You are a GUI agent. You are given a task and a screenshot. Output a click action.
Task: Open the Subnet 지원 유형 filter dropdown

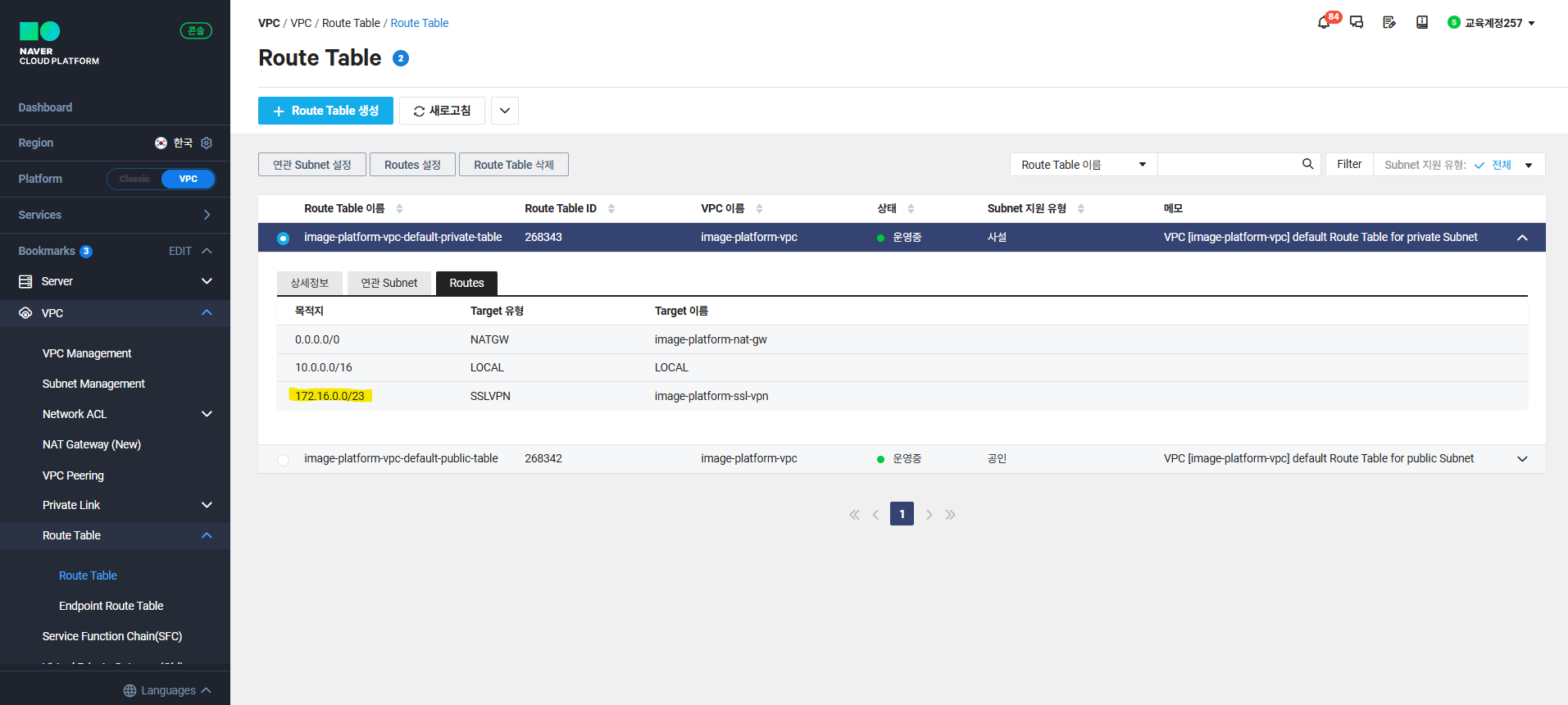(1459, 165)
